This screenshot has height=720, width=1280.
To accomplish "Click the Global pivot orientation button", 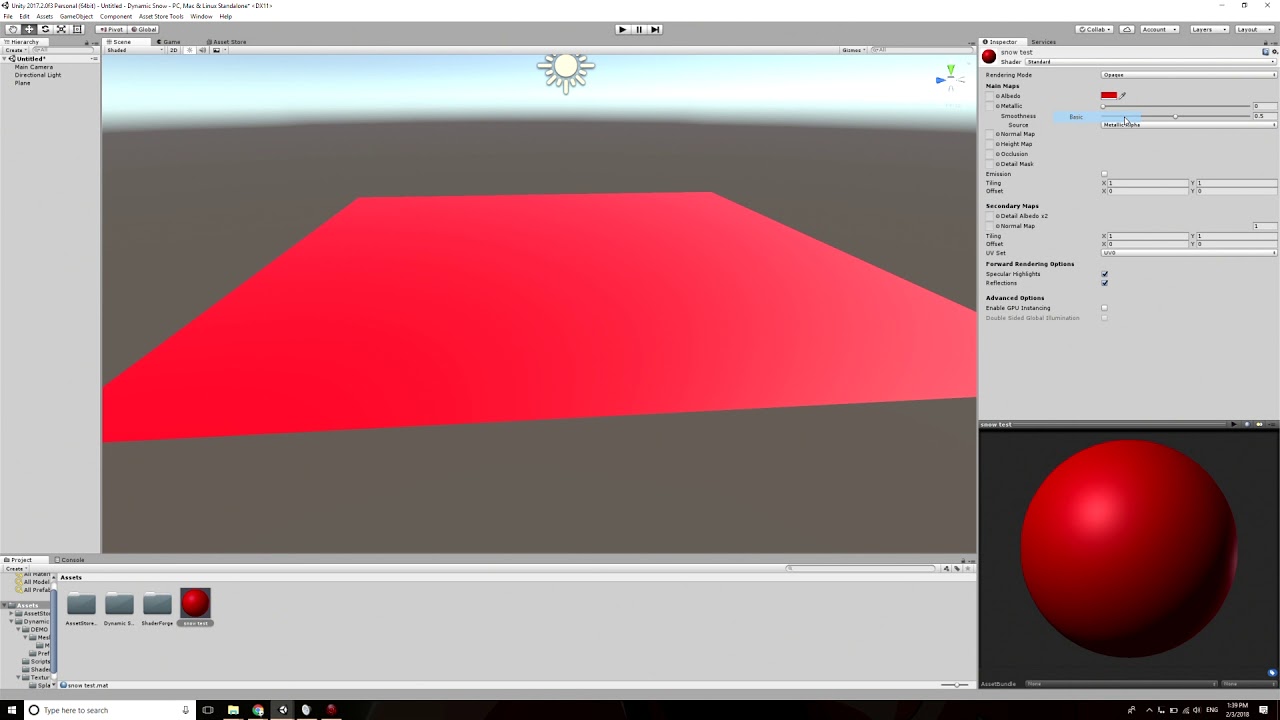I will pyautogui.click(x=145, y=29).
